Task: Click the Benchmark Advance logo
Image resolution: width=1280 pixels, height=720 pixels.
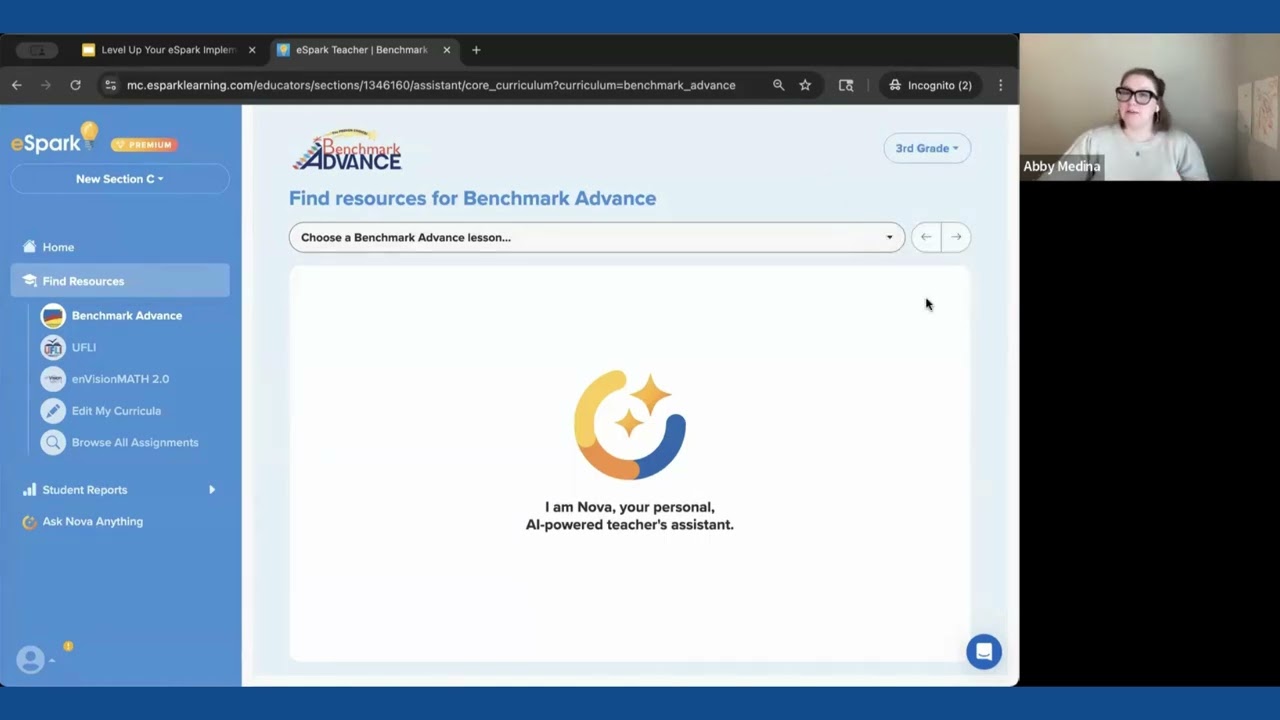Action: [347, 150]
